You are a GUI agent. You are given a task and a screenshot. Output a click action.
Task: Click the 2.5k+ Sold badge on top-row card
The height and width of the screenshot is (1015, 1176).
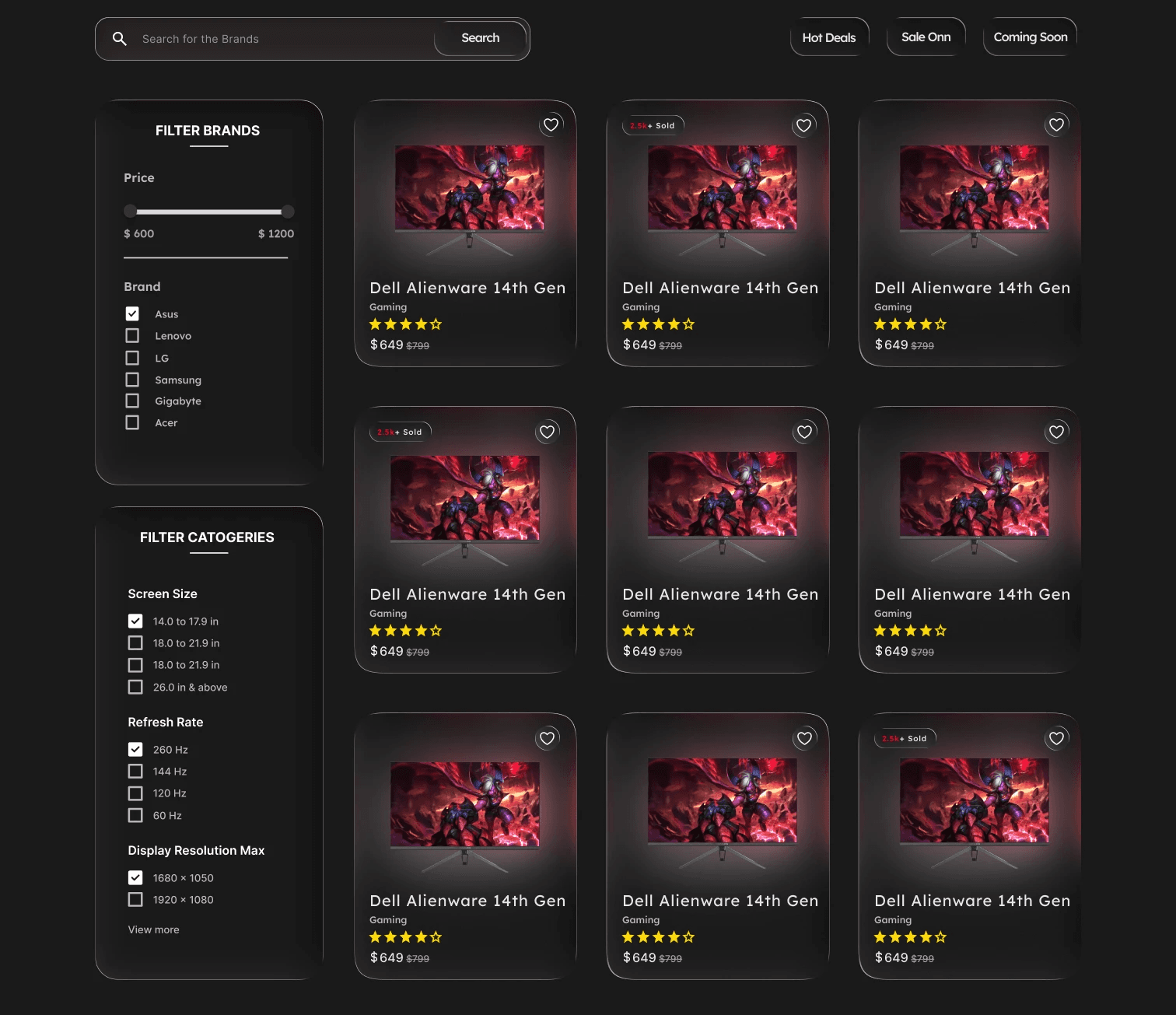[x=653, y=125]
